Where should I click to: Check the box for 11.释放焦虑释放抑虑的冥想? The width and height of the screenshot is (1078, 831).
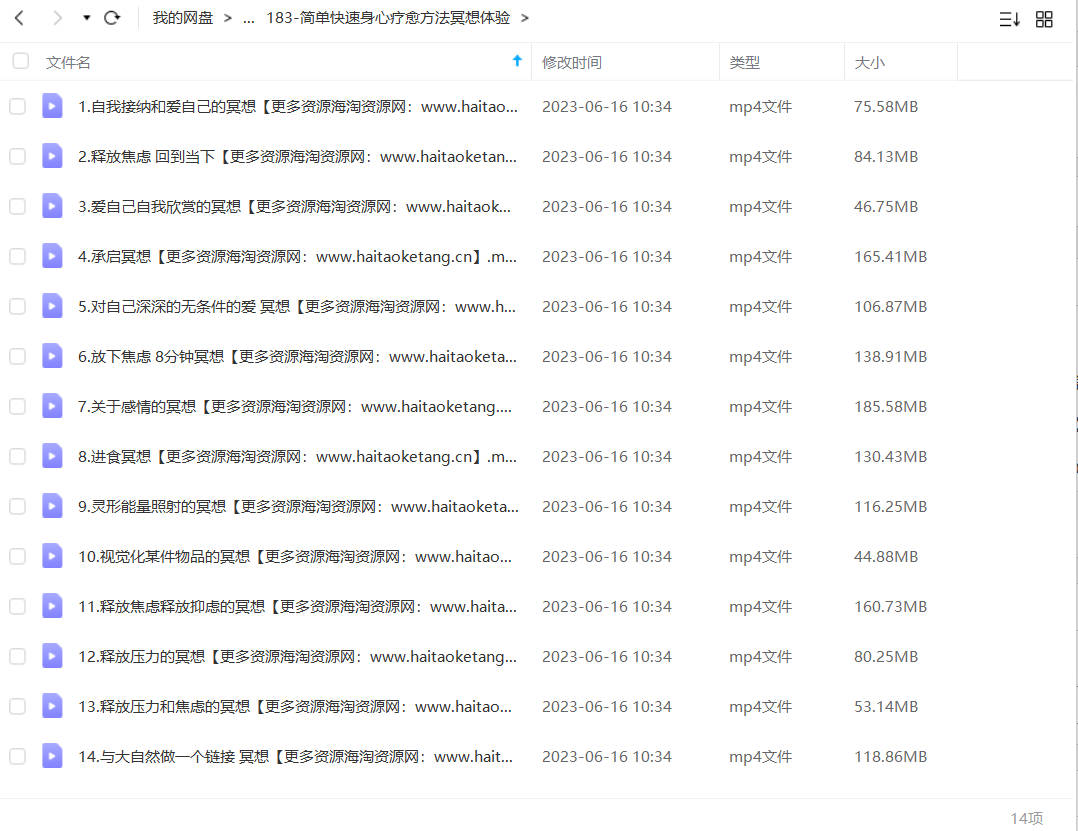coord(17,607)
